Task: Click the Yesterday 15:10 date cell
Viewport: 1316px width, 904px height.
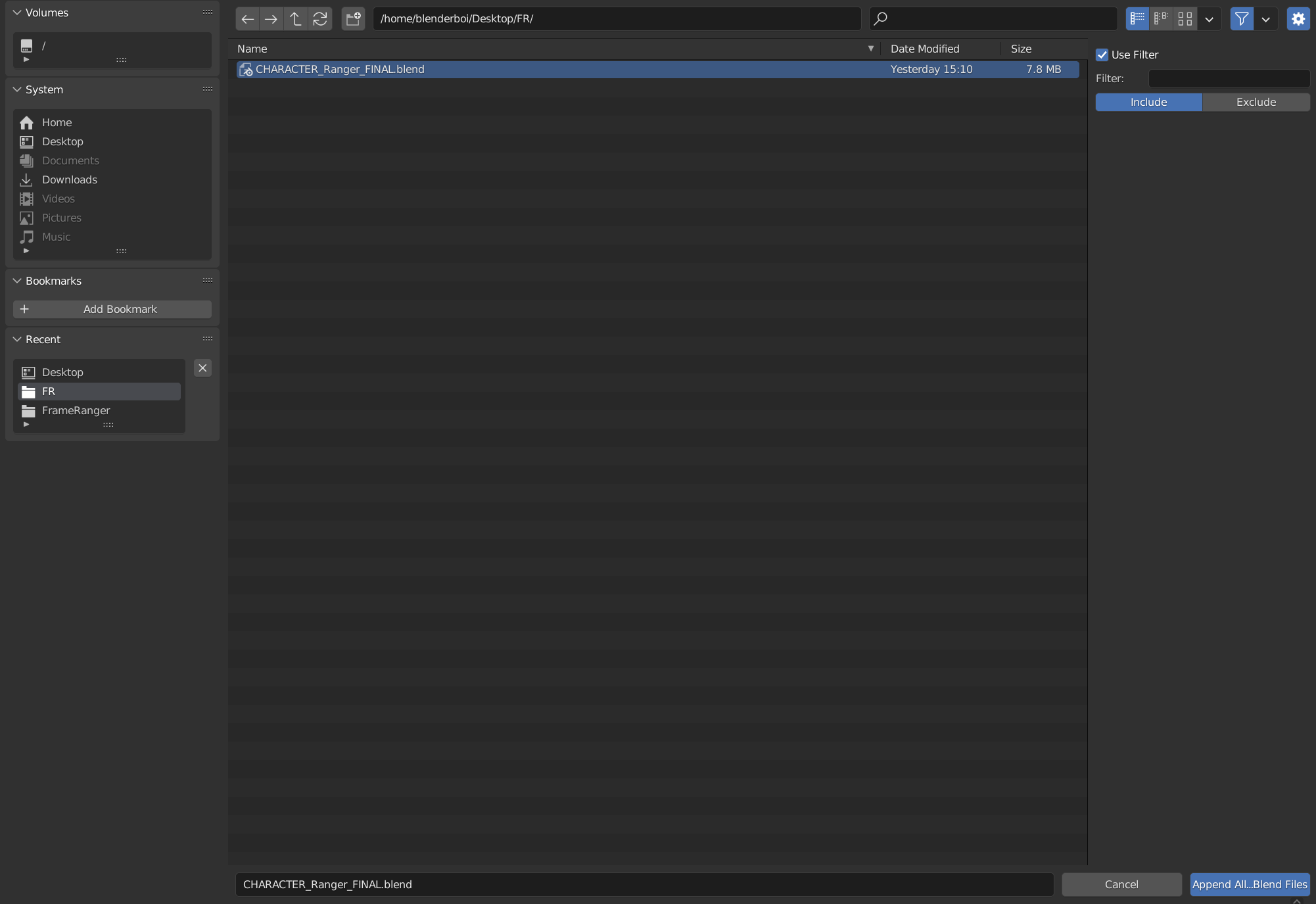Action: click(x=931, y=70)
